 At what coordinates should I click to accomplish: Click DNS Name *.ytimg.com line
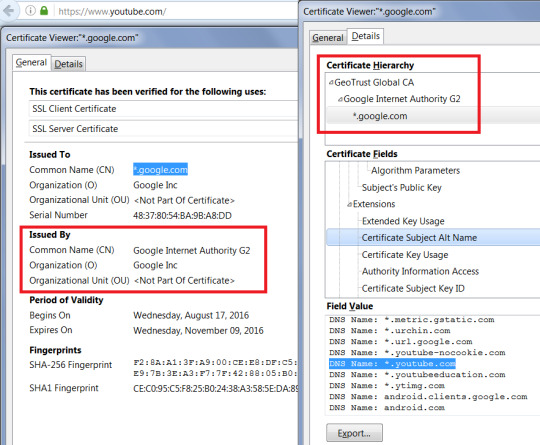coord(387,386)
